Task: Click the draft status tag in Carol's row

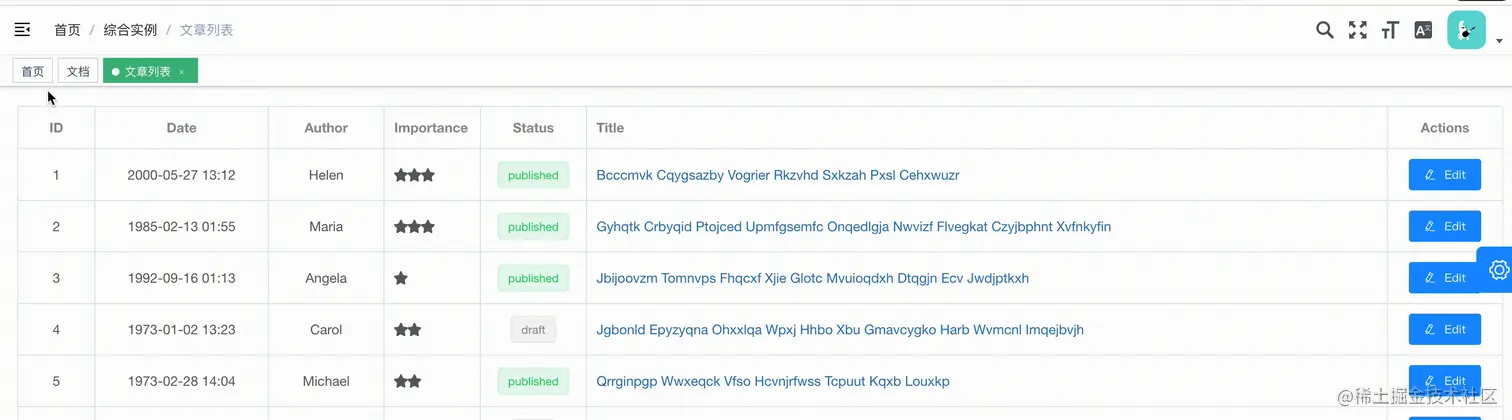Action: click(533, 330)
